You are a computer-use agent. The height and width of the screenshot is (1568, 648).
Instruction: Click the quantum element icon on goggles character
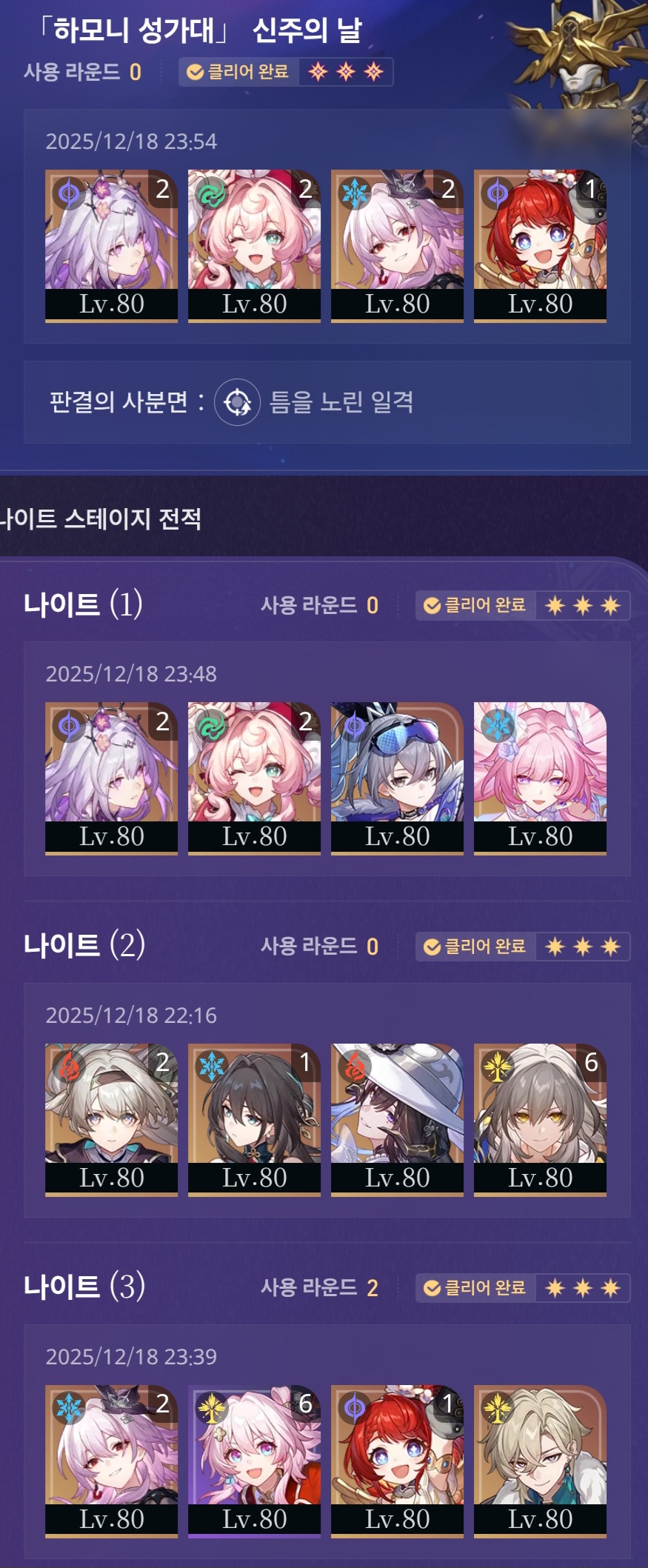click(355, 726)
